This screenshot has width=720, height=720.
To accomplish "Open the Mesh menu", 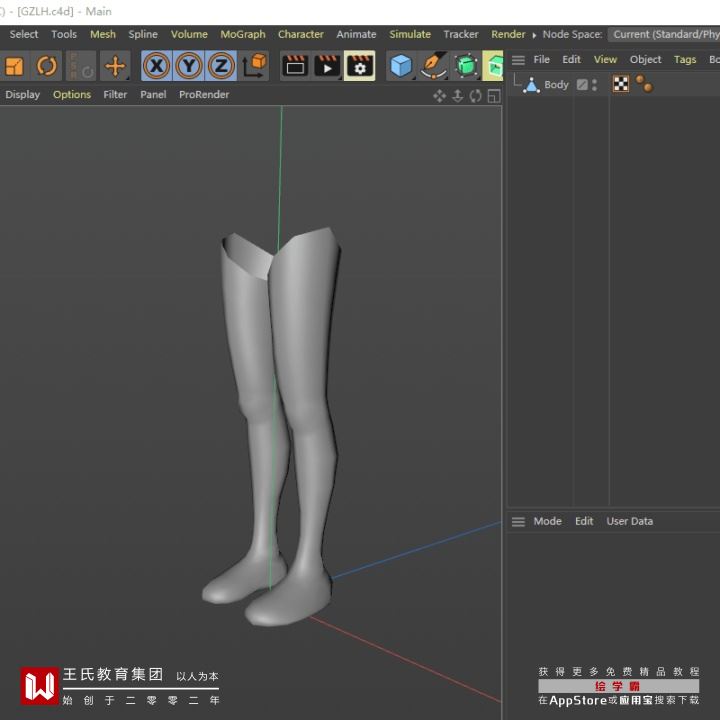I will point(103,34).
